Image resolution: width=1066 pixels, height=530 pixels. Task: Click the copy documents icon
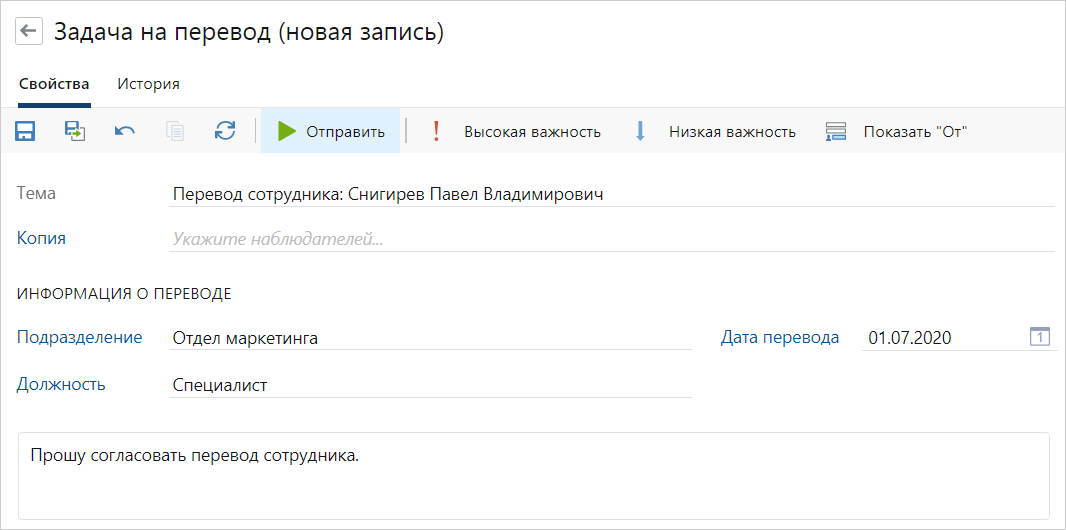coord(175,130)
